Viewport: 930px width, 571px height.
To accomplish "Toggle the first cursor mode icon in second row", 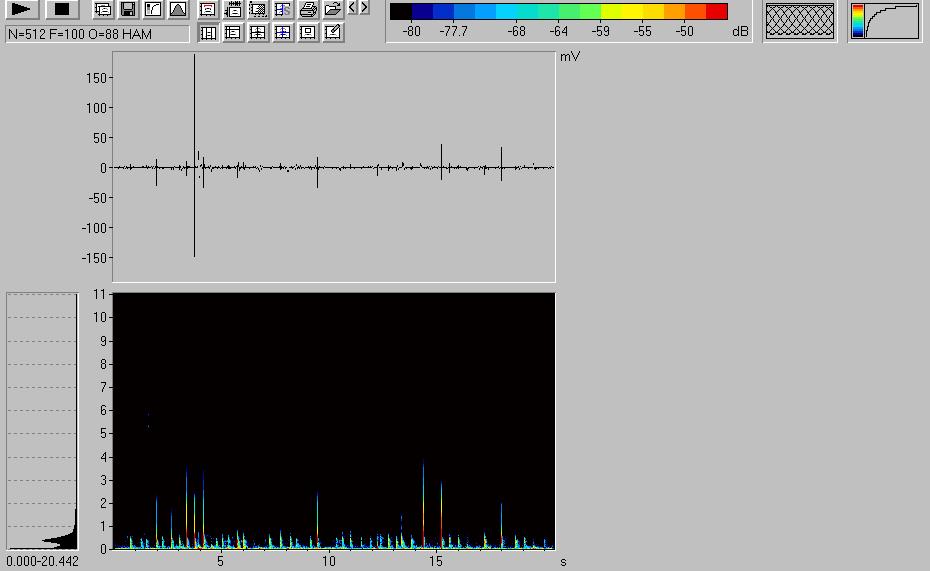I will [x=208, y=32].
